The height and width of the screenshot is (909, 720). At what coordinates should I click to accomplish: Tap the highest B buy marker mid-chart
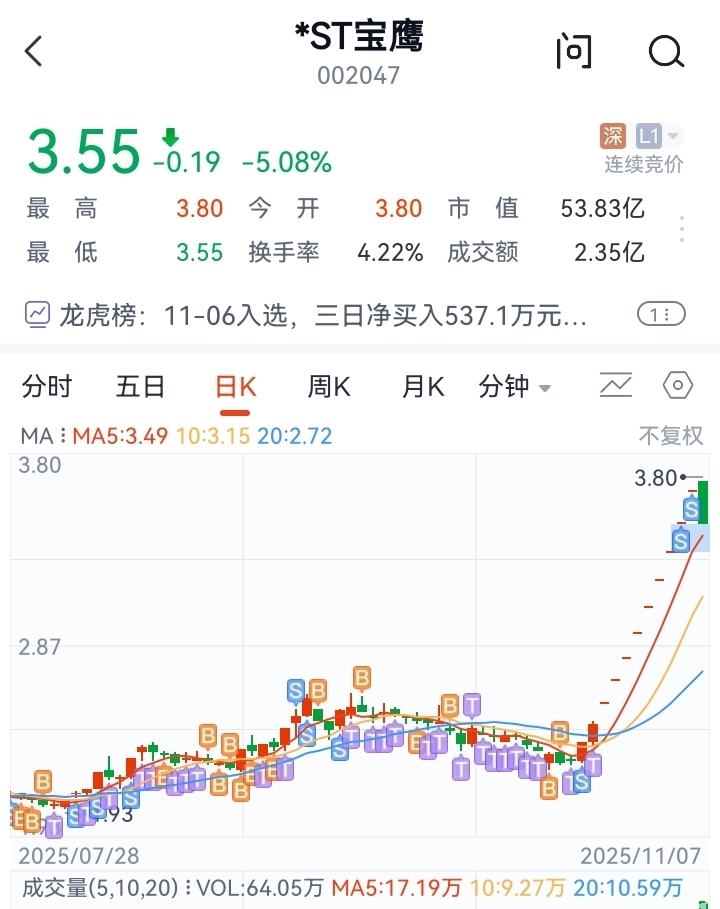tap(362, 678)
